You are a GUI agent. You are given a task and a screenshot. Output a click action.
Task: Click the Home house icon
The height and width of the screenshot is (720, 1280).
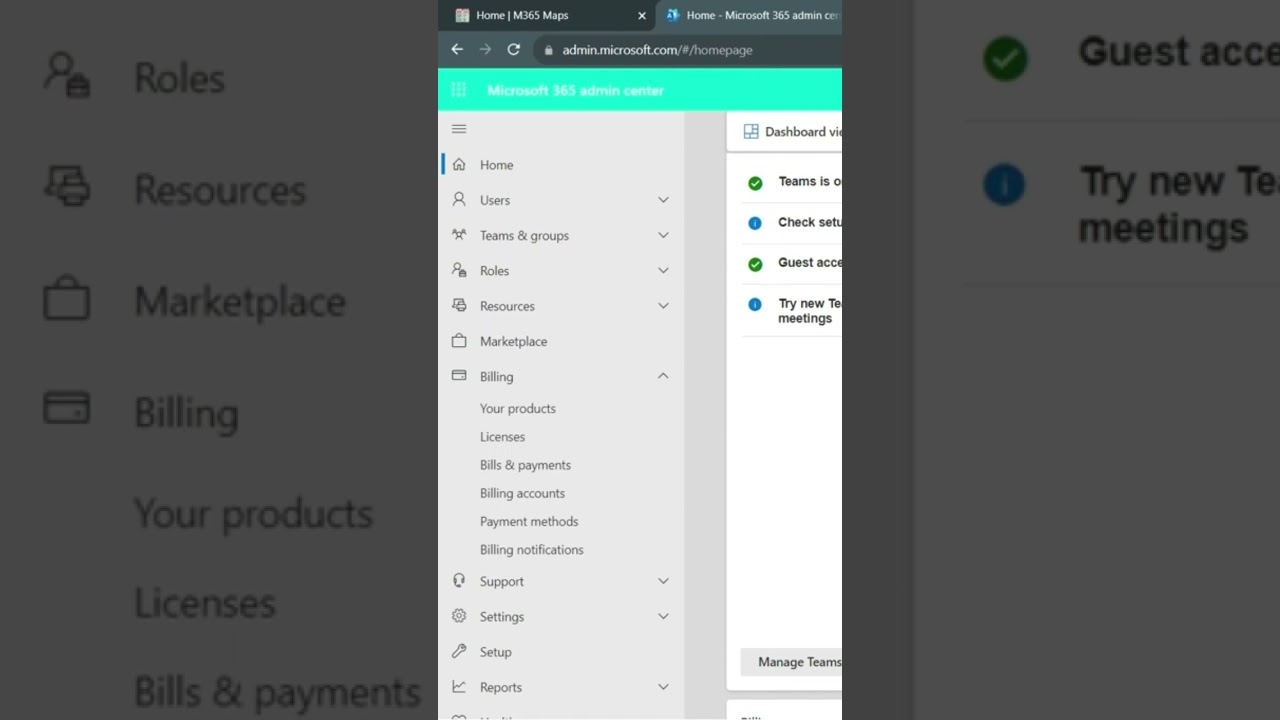pyautogui.click(x=459, y=164)
